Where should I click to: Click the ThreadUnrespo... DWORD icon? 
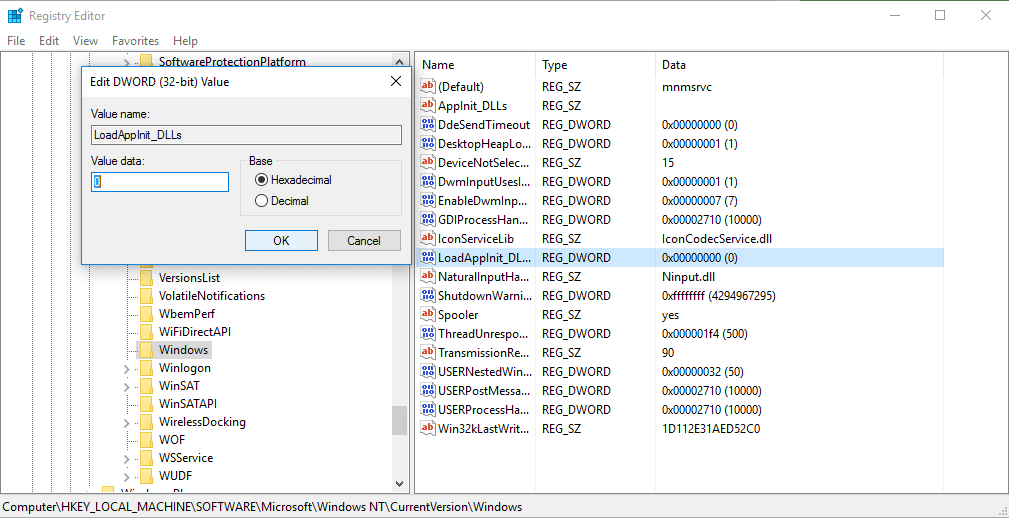428,334
